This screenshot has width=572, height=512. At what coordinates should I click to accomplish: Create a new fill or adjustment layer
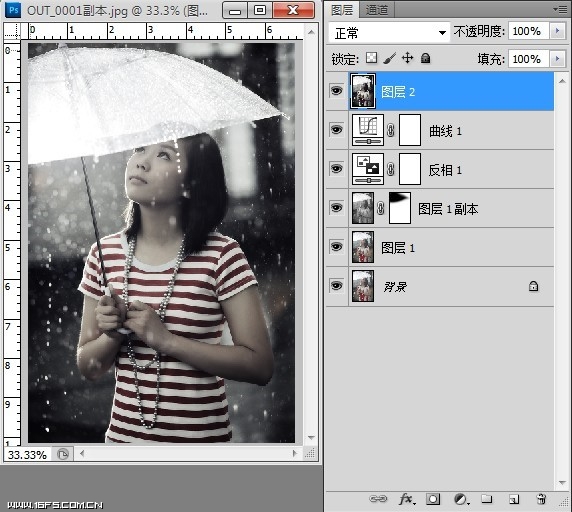point(461,499)
